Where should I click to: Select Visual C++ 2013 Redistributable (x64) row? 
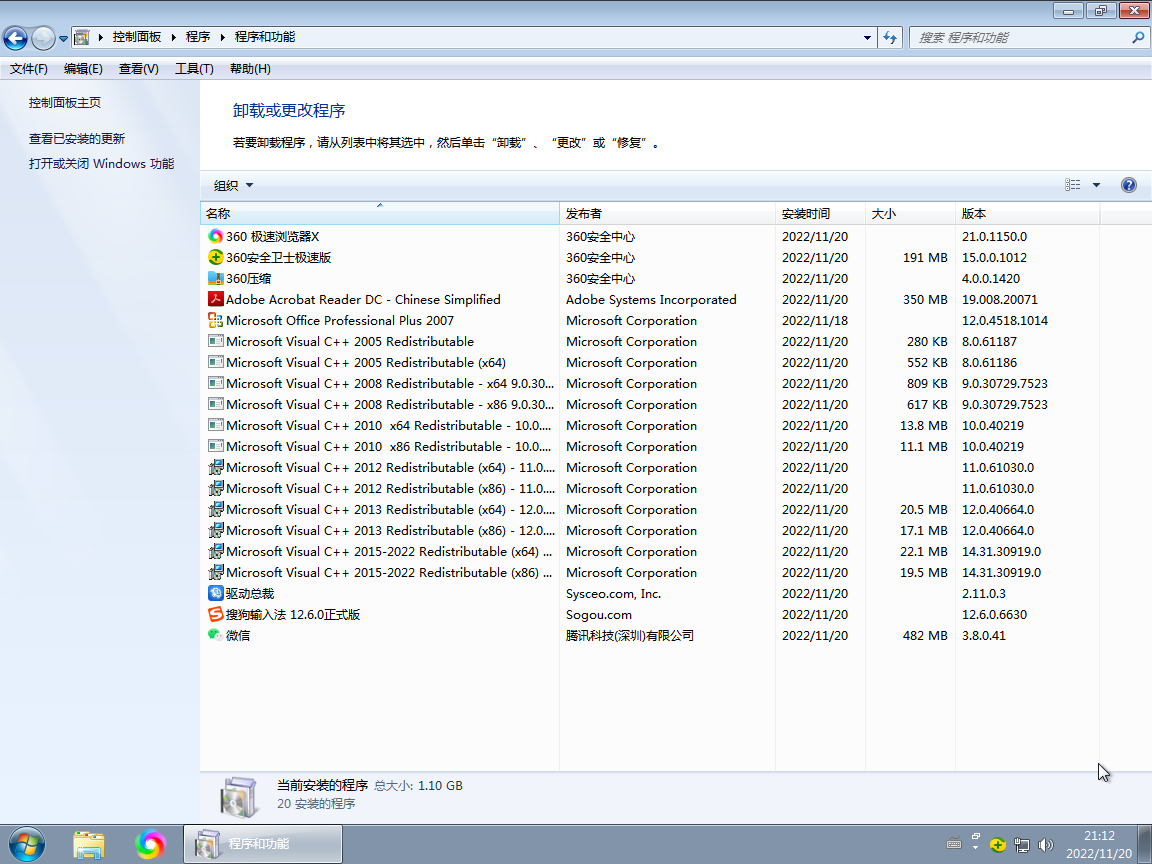point(649,509)
